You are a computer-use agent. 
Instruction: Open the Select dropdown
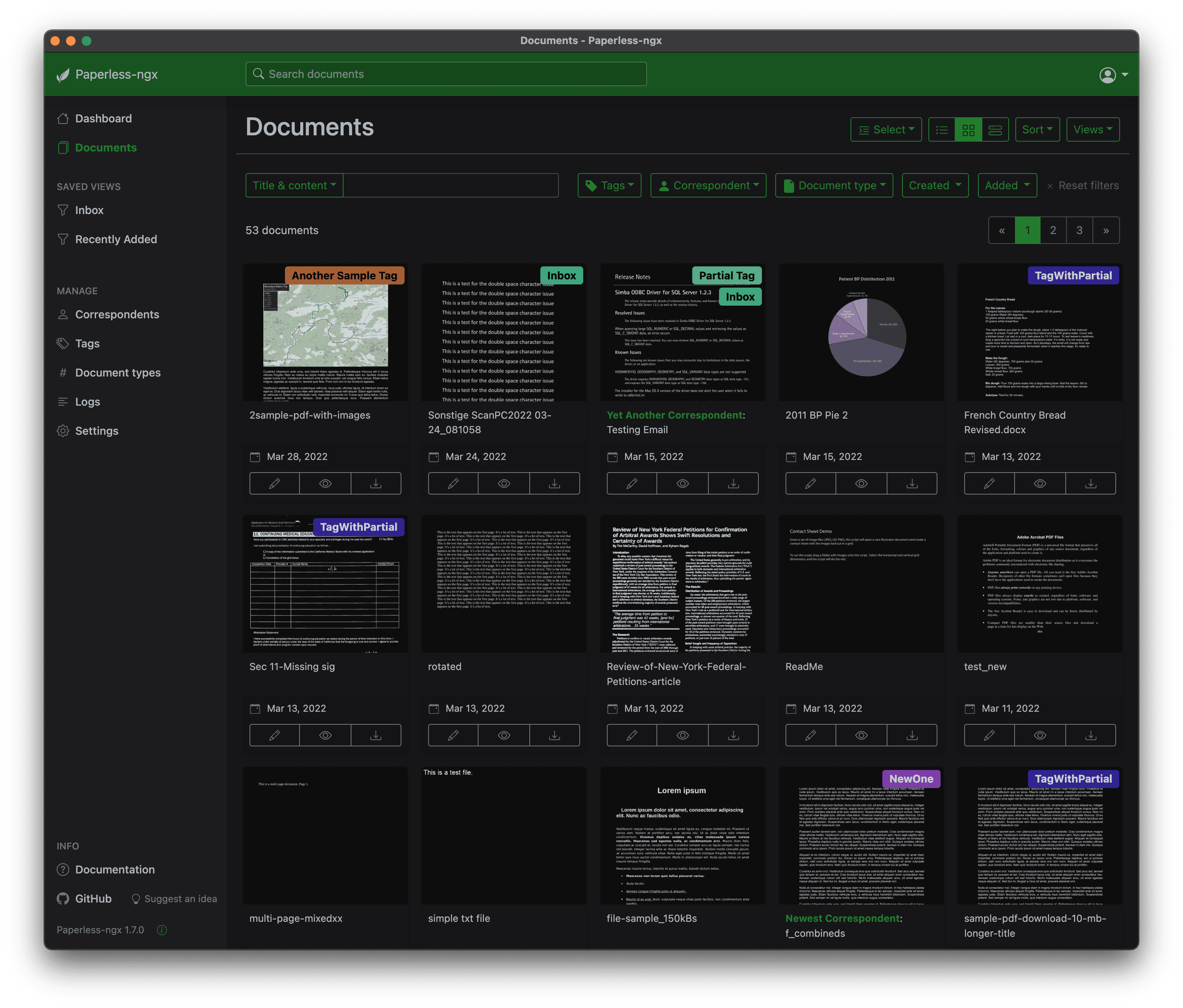pyautogui.click(x=886, y=129)
